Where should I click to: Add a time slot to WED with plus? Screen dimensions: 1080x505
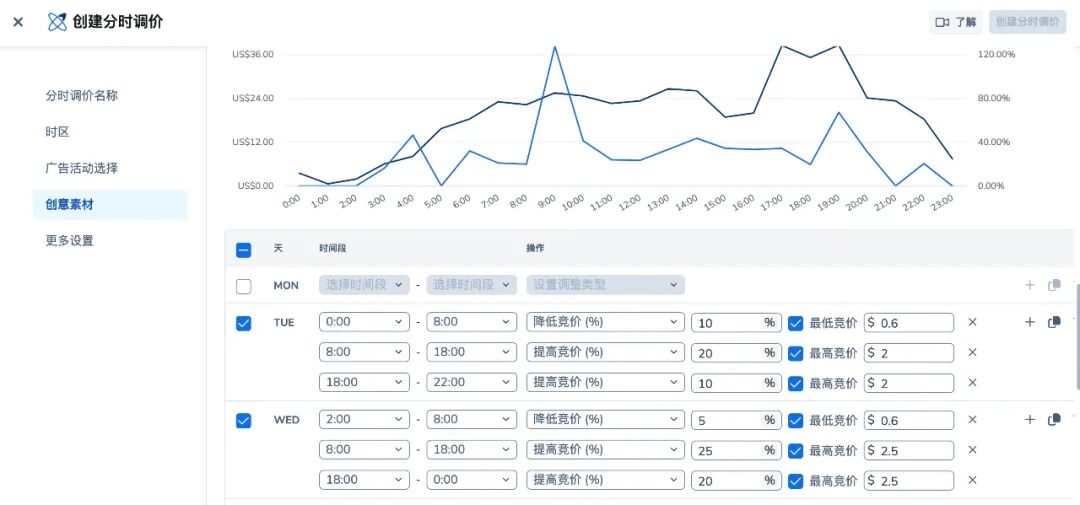click(1030, 420)
